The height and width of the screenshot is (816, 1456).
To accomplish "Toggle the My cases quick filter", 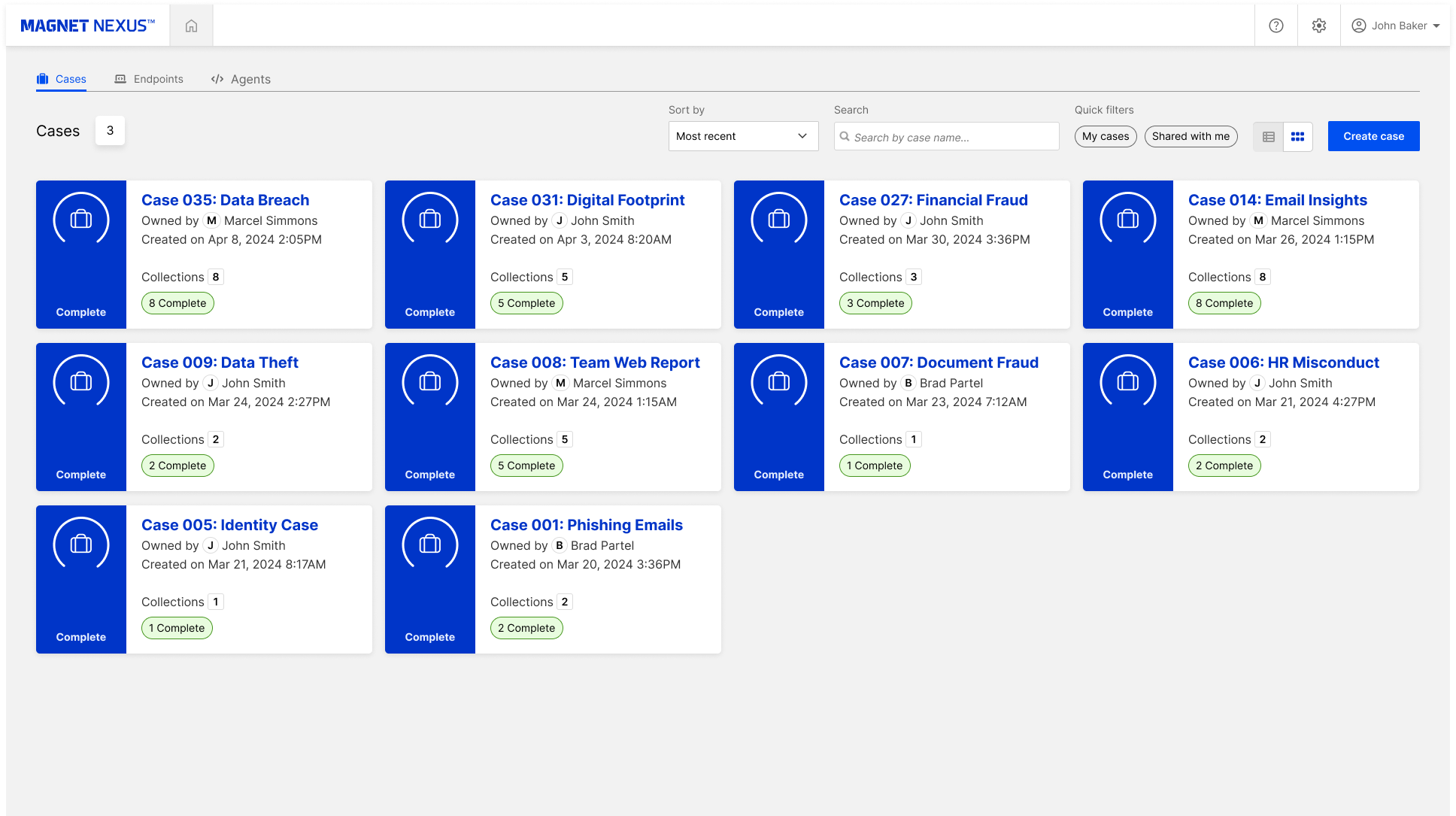I will click(x=1106, y=136).
